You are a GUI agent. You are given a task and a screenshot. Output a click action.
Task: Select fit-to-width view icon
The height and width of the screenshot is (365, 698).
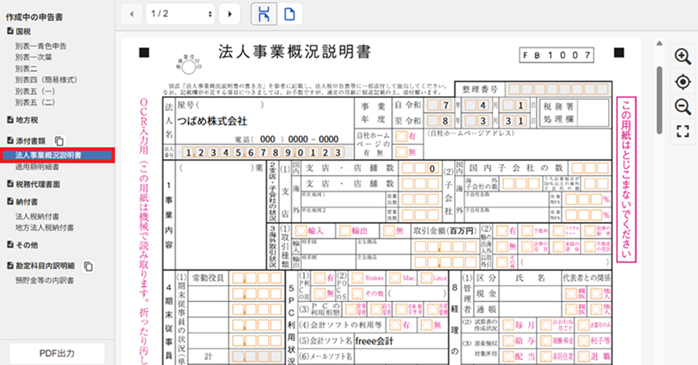264,14
